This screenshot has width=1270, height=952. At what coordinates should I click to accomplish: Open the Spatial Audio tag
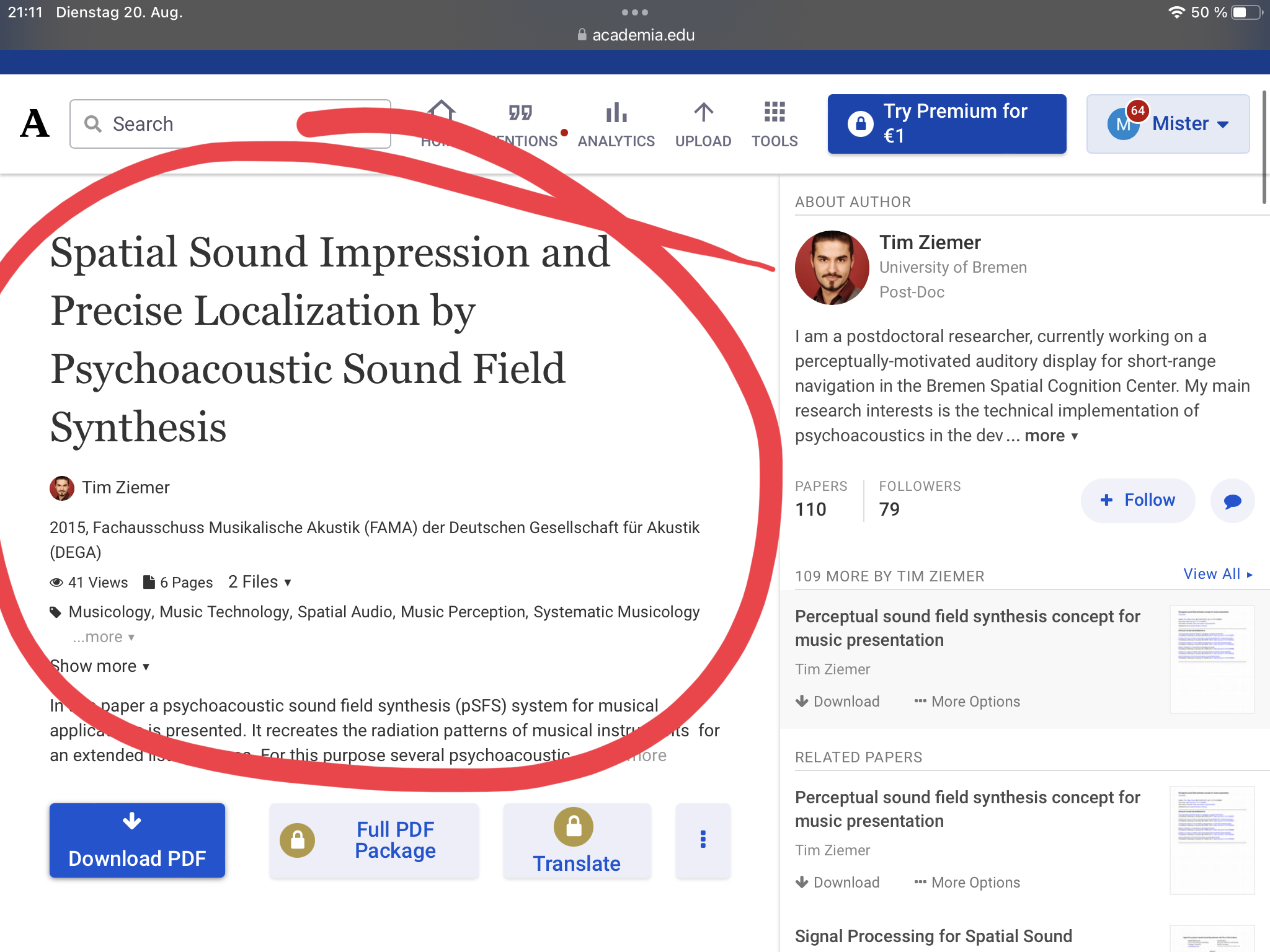point(345,612)
